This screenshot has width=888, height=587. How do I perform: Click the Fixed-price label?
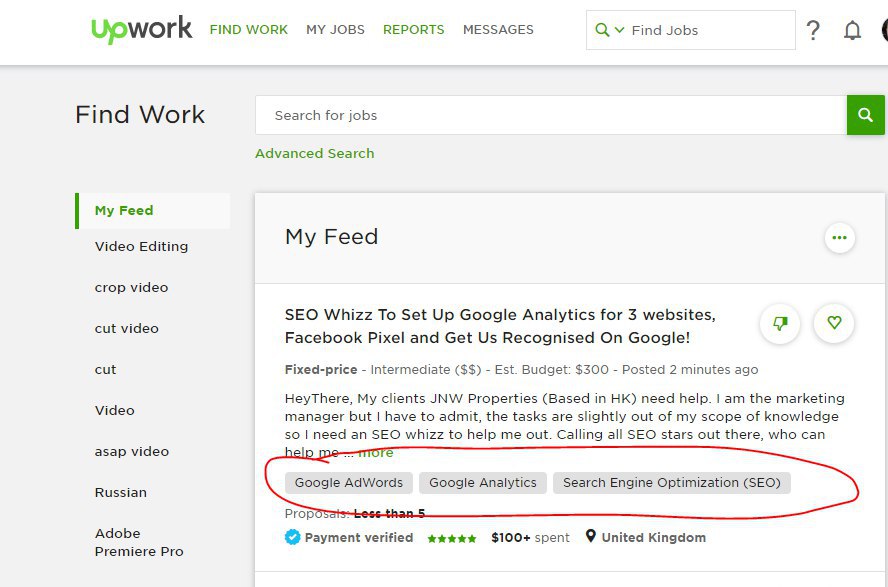(x=321, y=370)
